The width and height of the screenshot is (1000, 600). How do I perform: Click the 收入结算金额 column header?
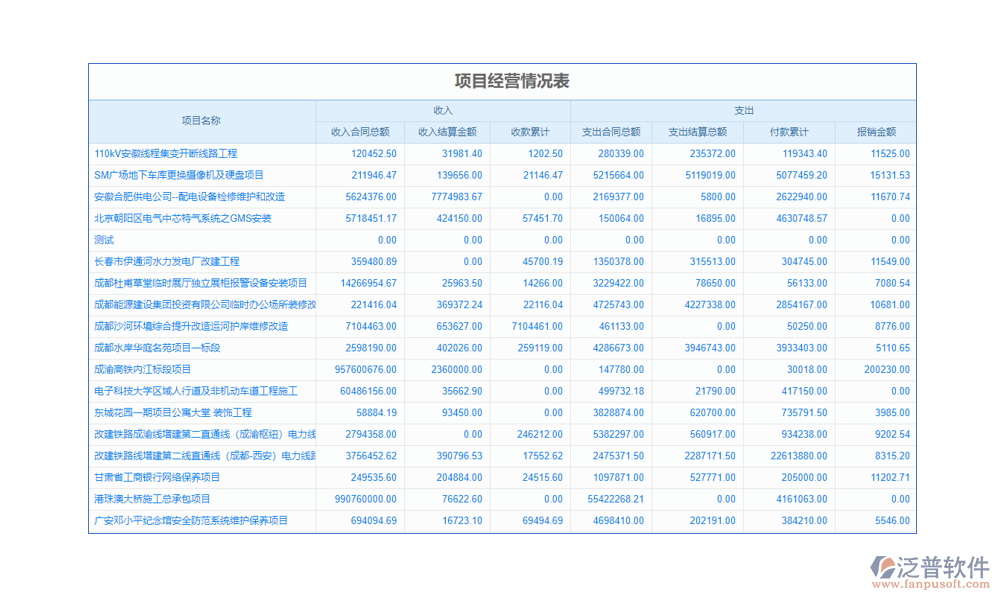(447, 132)
